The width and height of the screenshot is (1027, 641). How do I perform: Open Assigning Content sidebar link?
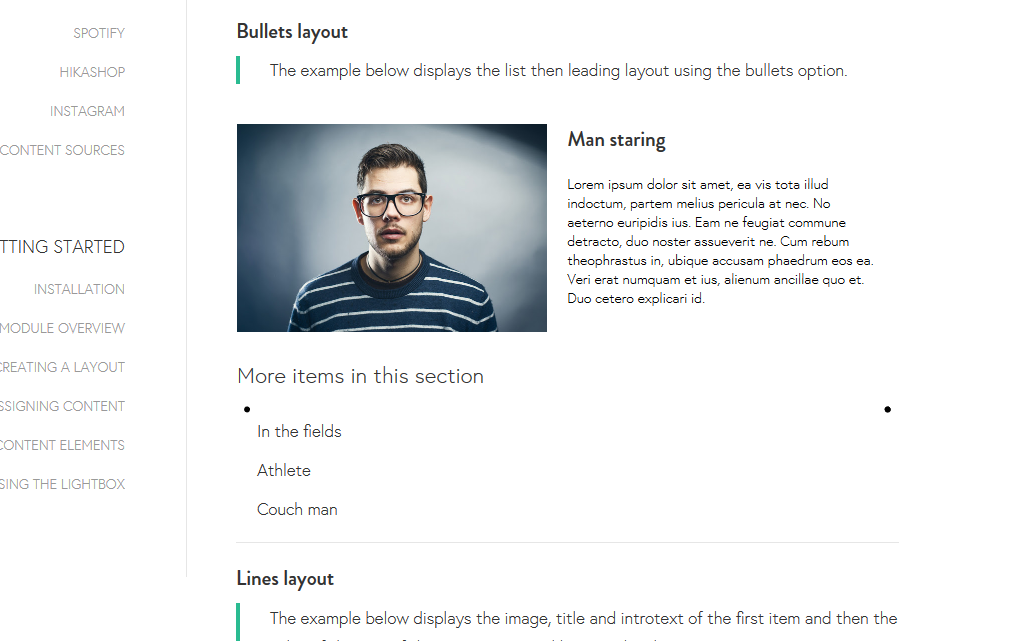(x=62, y=407)
